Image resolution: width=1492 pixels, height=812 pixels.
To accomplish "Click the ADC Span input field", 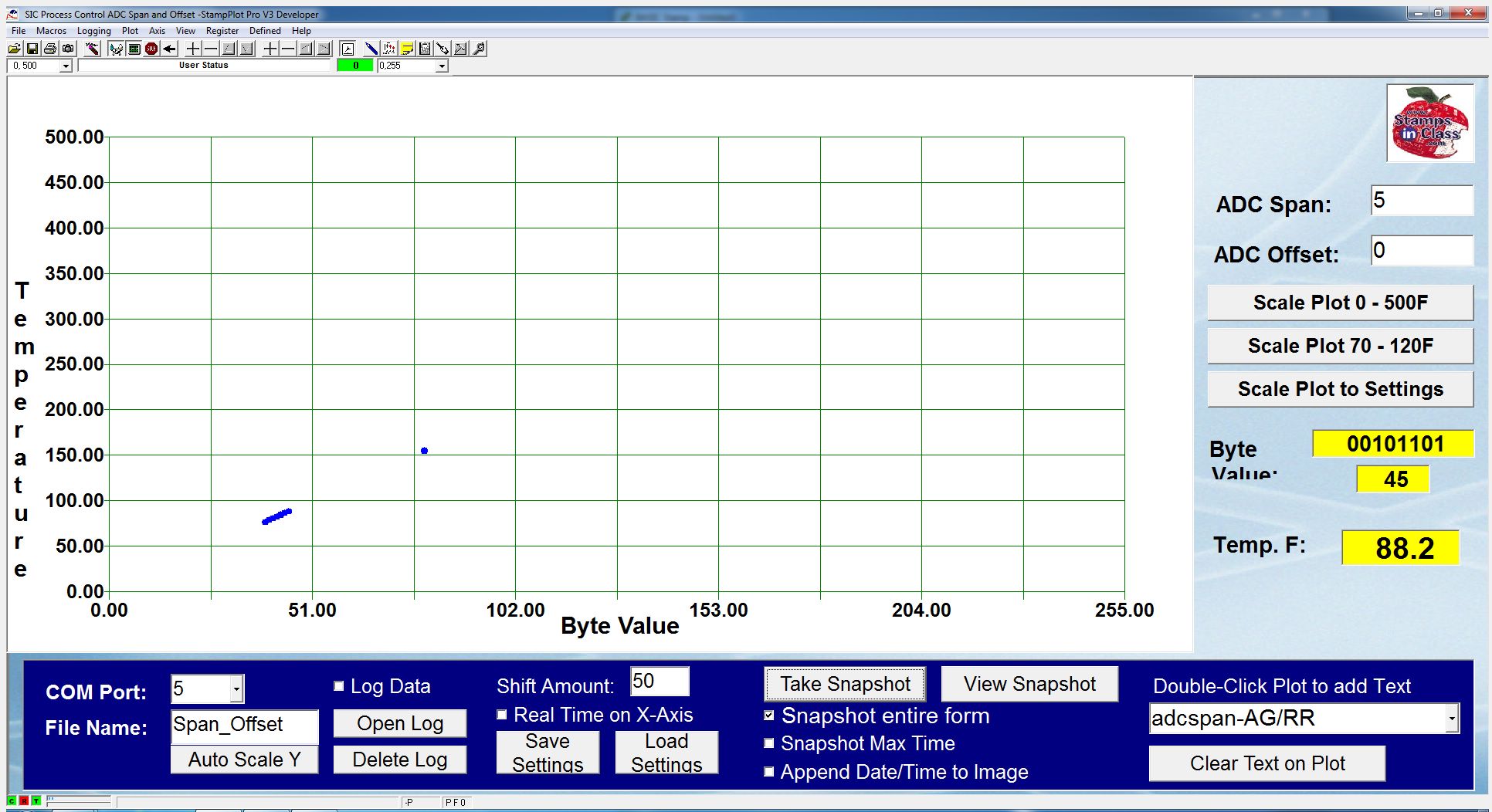I will click(1422, 201).
